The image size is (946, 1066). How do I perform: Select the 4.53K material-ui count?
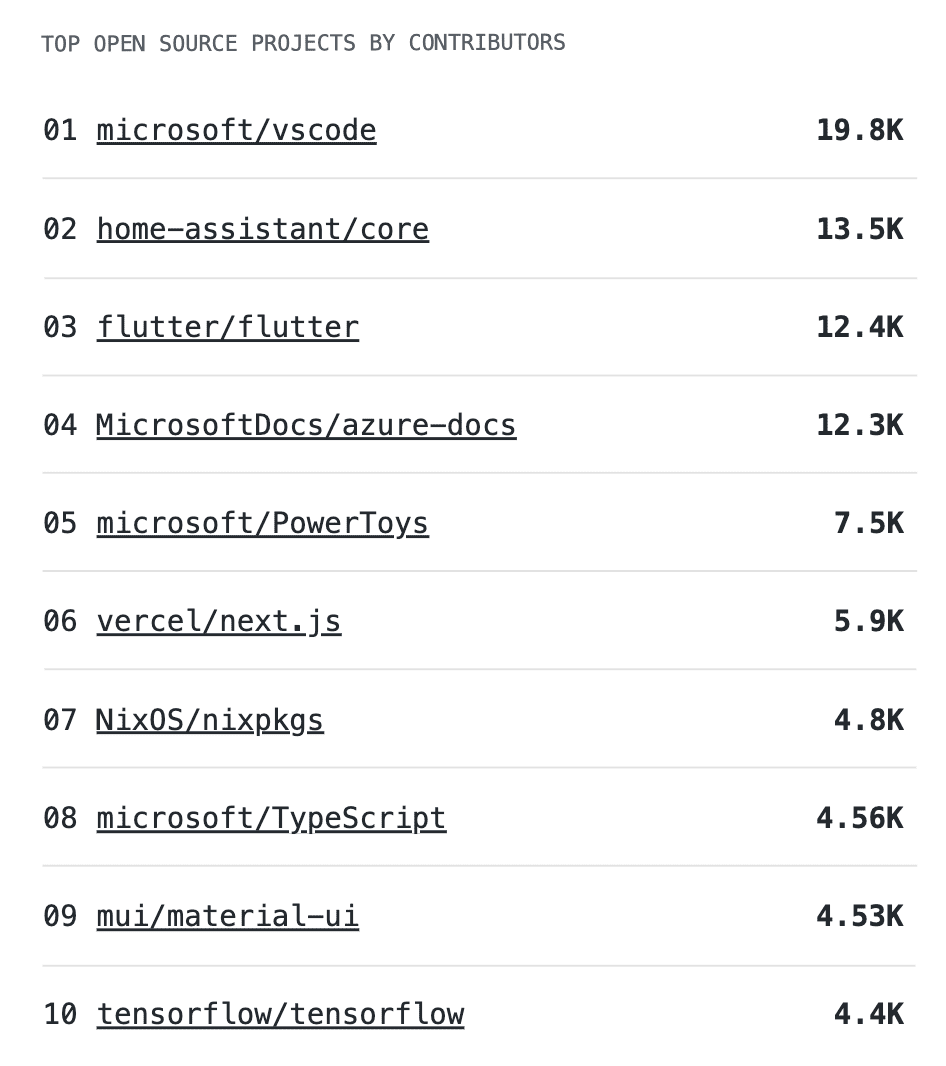(859, 916)
